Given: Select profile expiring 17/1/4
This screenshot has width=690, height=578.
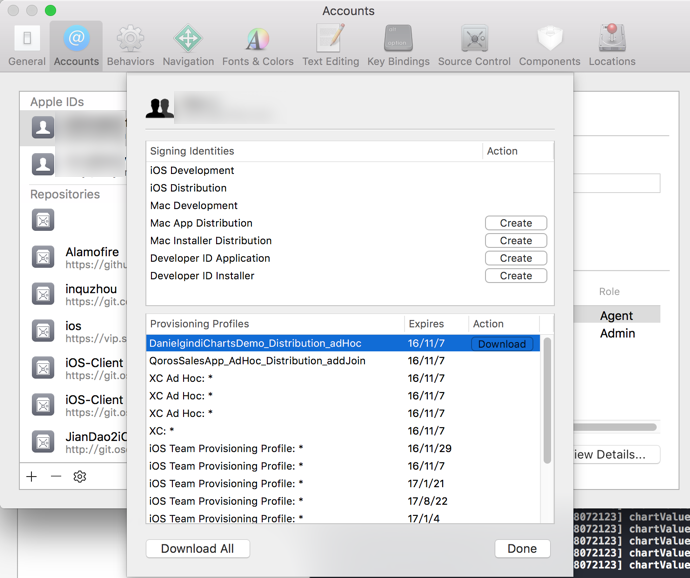Looking at the screenshot, I should (343, 518).
